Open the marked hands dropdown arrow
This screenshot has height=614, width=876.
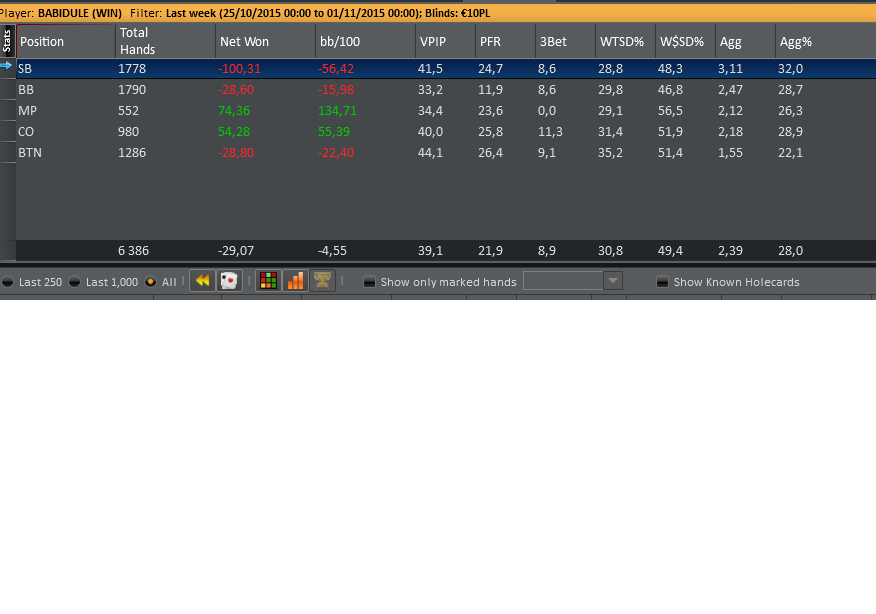(x=613, y=281)
